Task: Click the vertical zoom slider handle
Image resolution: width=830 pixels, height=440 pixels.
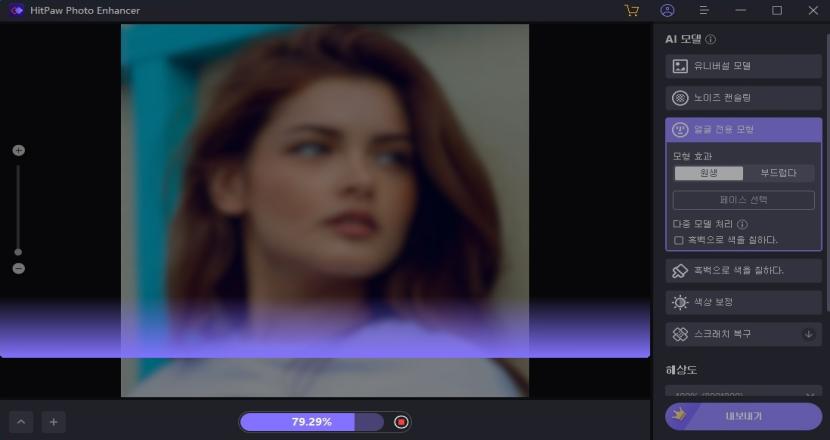Action: [x=18, y=252]
